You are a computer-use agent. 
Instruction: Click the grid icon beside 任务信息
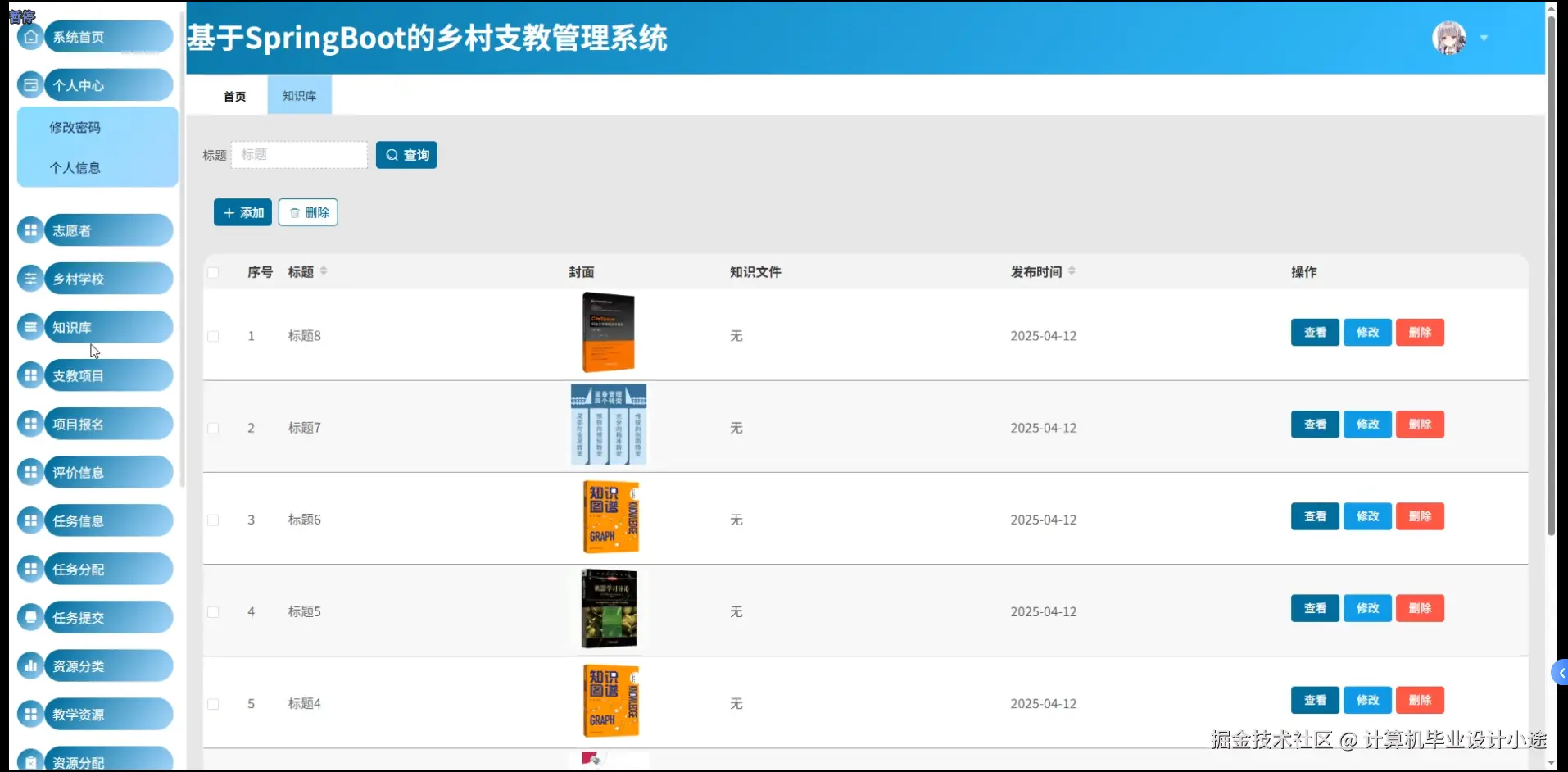tap(30, 520)
